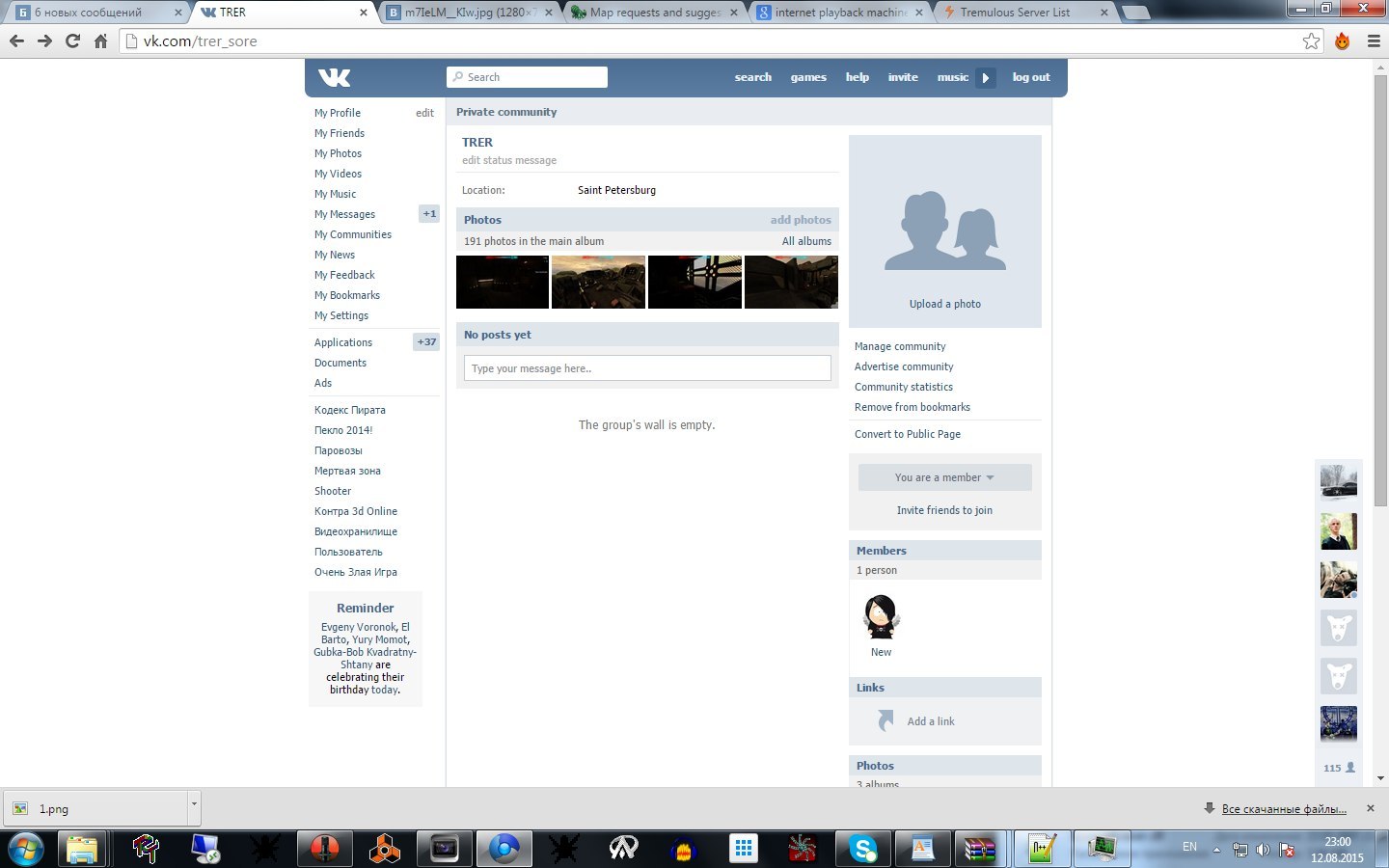Click the VK logo in header
The image size is (1389, 868).
pyautogui.click(x=334, y=77)
